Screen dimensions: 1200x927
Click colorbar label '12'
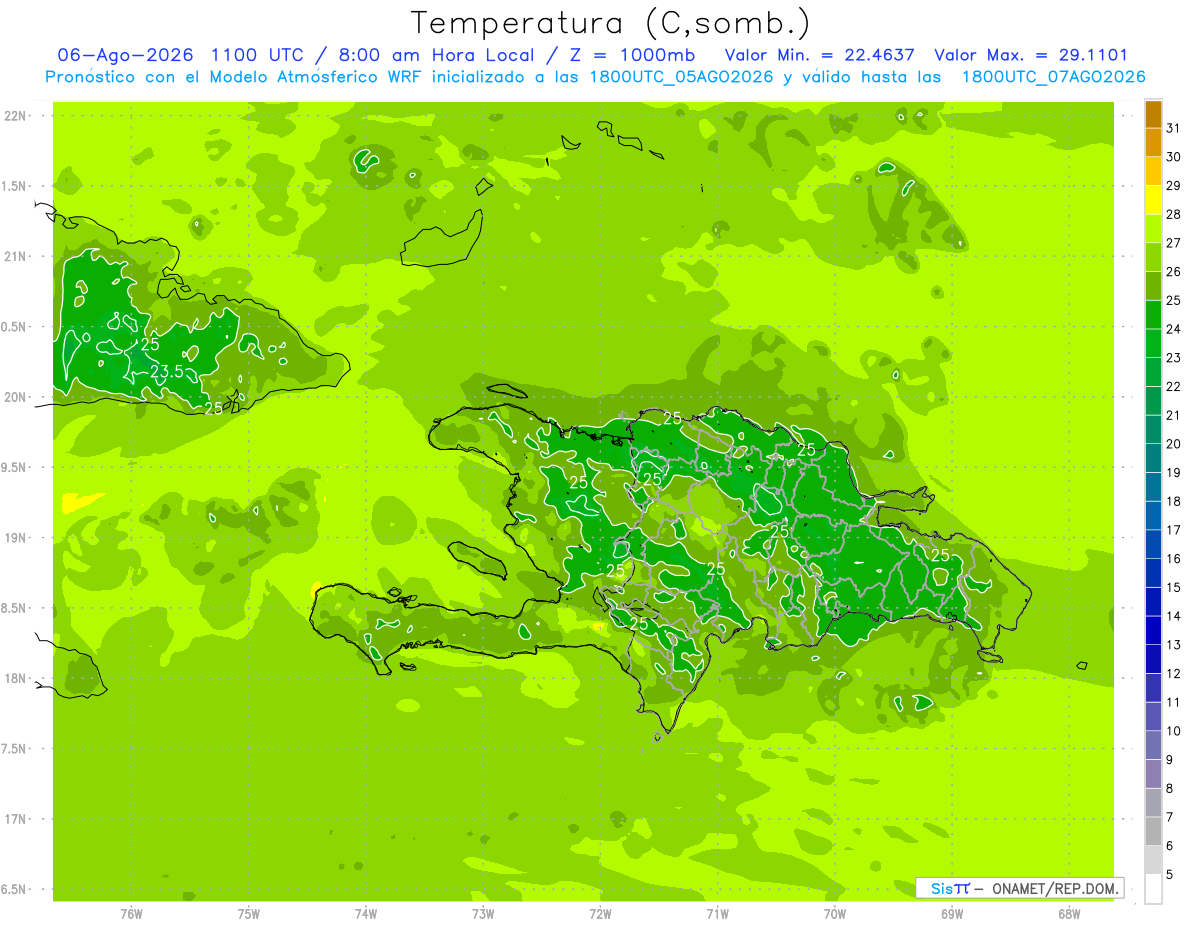click(x=1174, y=674)
